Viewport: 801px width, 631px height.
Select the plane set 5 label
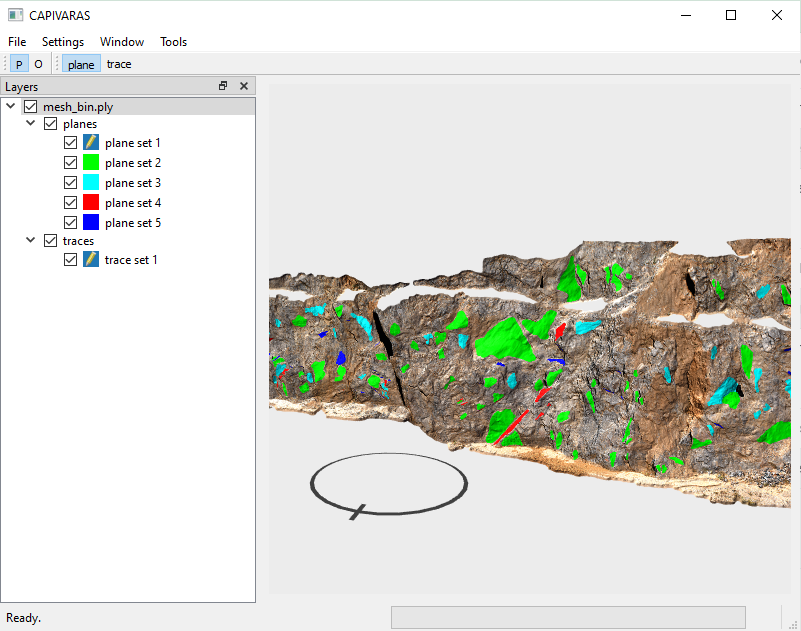coord(133,223)
